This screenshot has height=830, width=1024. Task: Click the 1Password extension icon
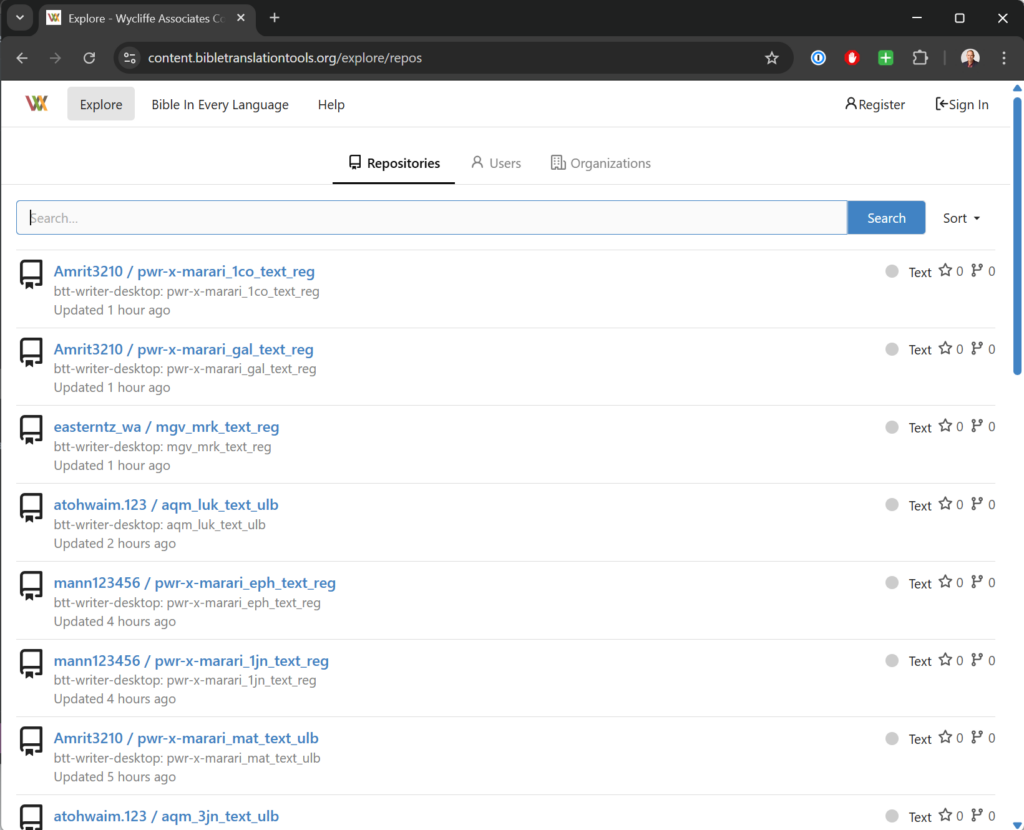tap(818, 58)
